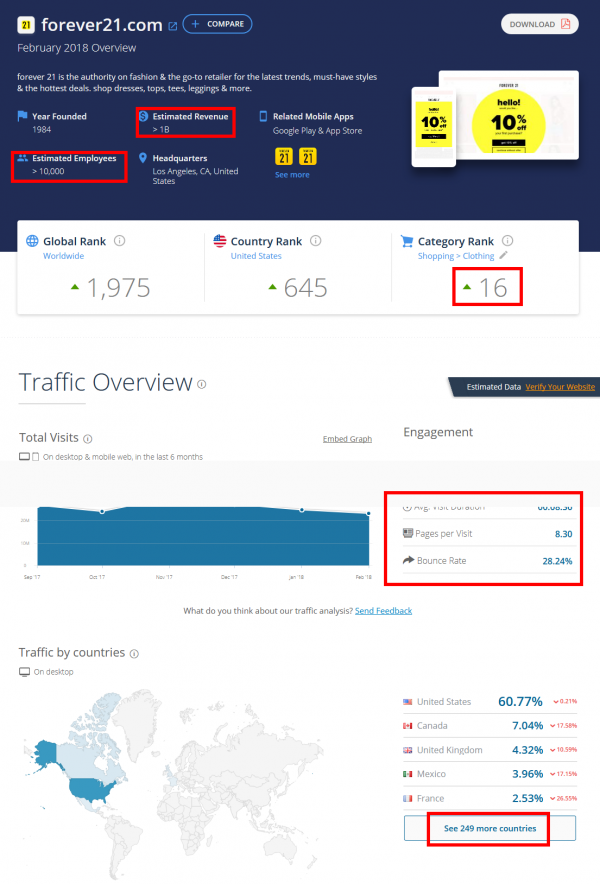Click the external link icon beside forever21.com

click(173, 25)
